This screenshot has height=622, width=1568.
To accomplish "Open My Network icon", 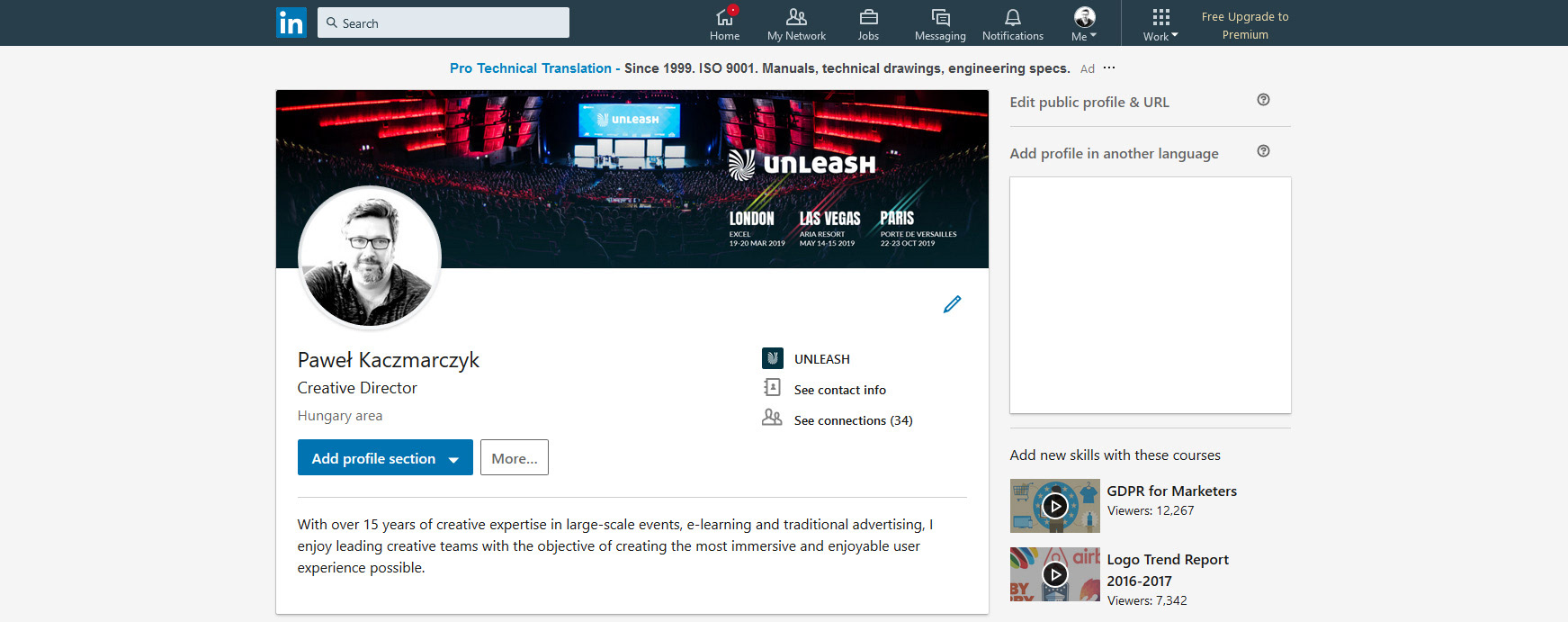I will click(796, 24).
